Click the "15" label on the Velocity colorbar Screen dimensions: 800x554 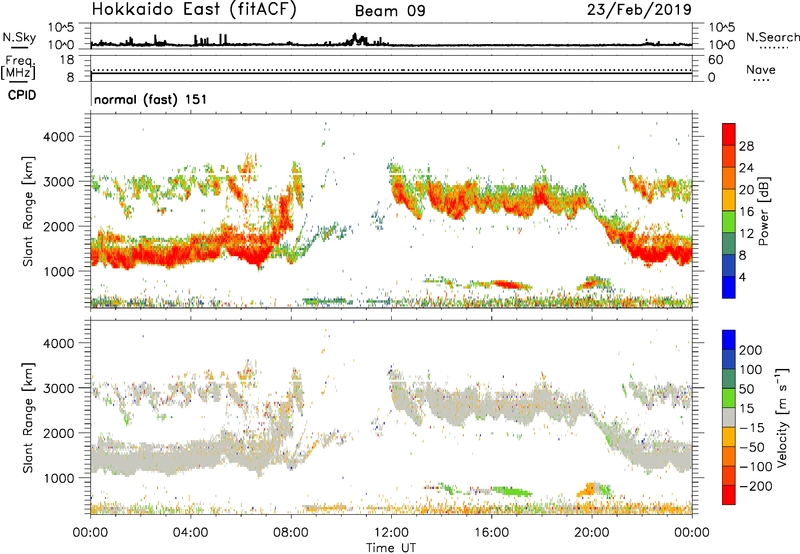click(x=746, y=409)
